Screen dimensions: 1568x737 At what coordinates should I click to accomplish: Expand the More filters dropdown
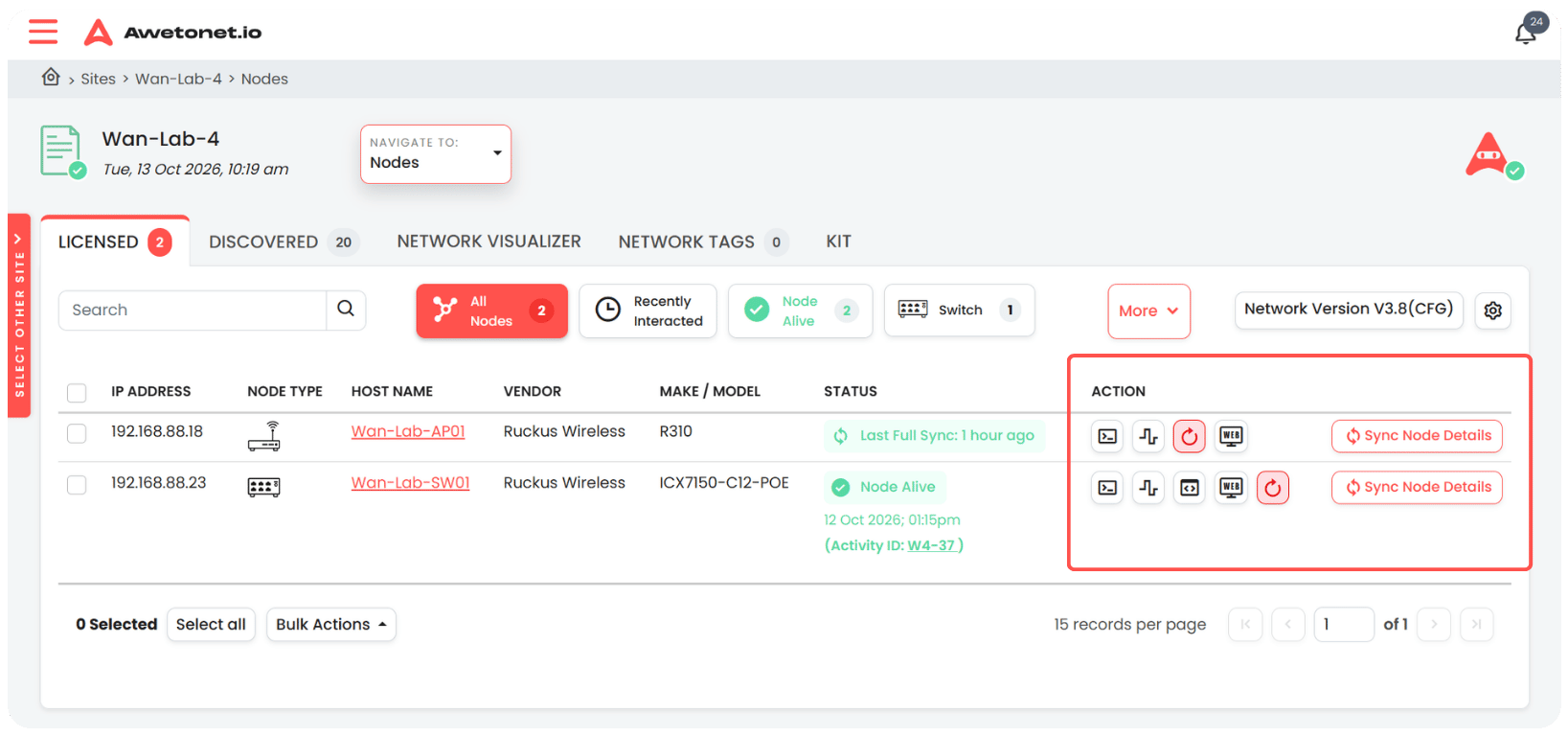click(1148, 311)
